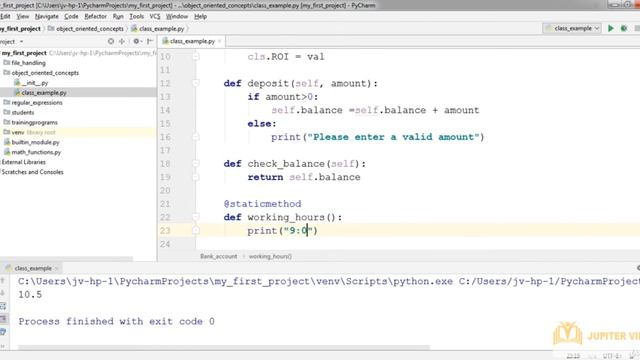640x360 pixels.
Task: Open the Navigate menu
Action: (x=47, y=16)
